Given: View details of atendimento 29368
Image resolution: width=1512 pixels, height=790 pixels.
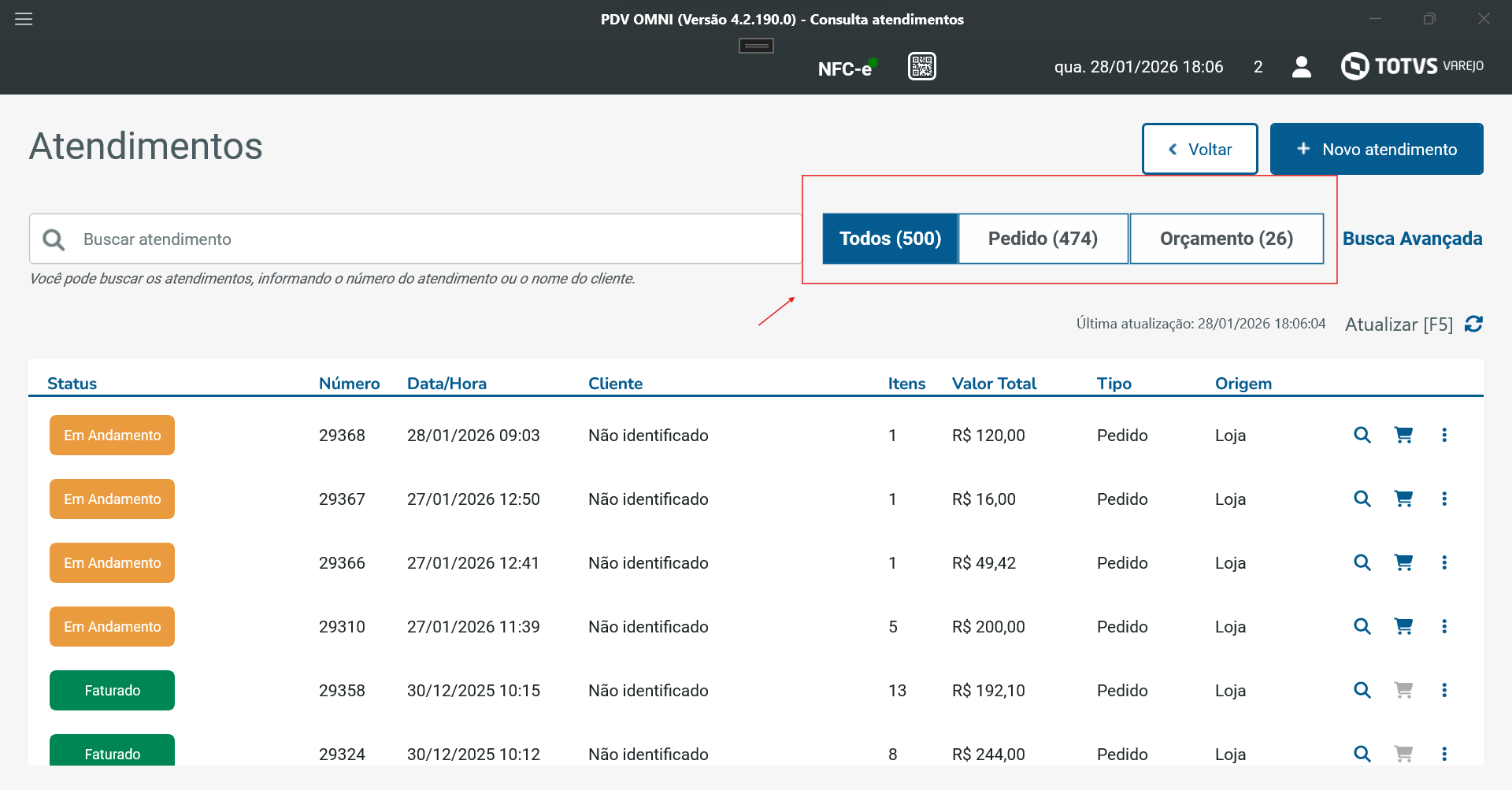Looking at the screenshot, I should pyautogui.click(x=1362, y=435).
